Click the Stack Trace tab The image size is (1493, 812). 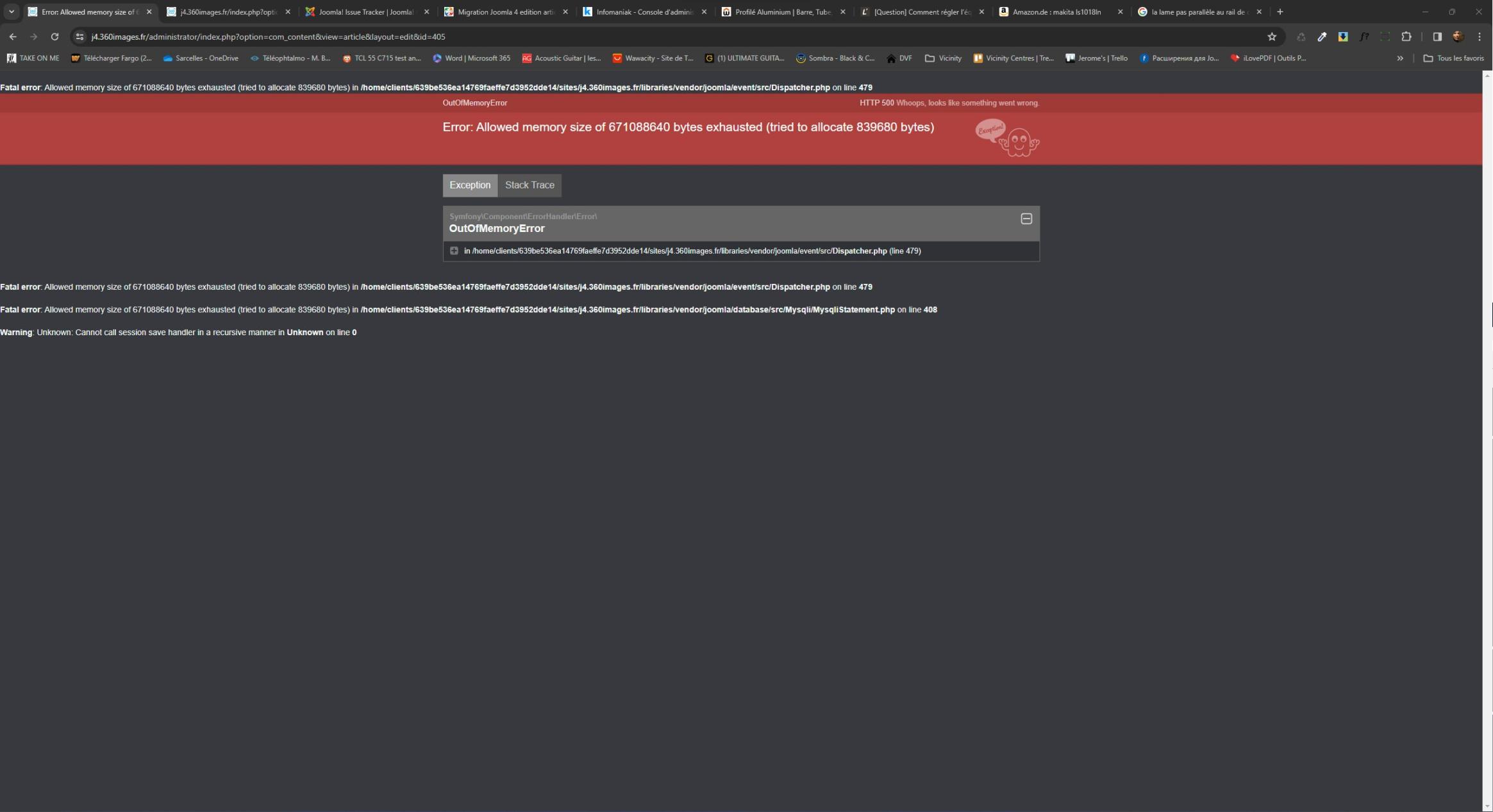(529, 184)
